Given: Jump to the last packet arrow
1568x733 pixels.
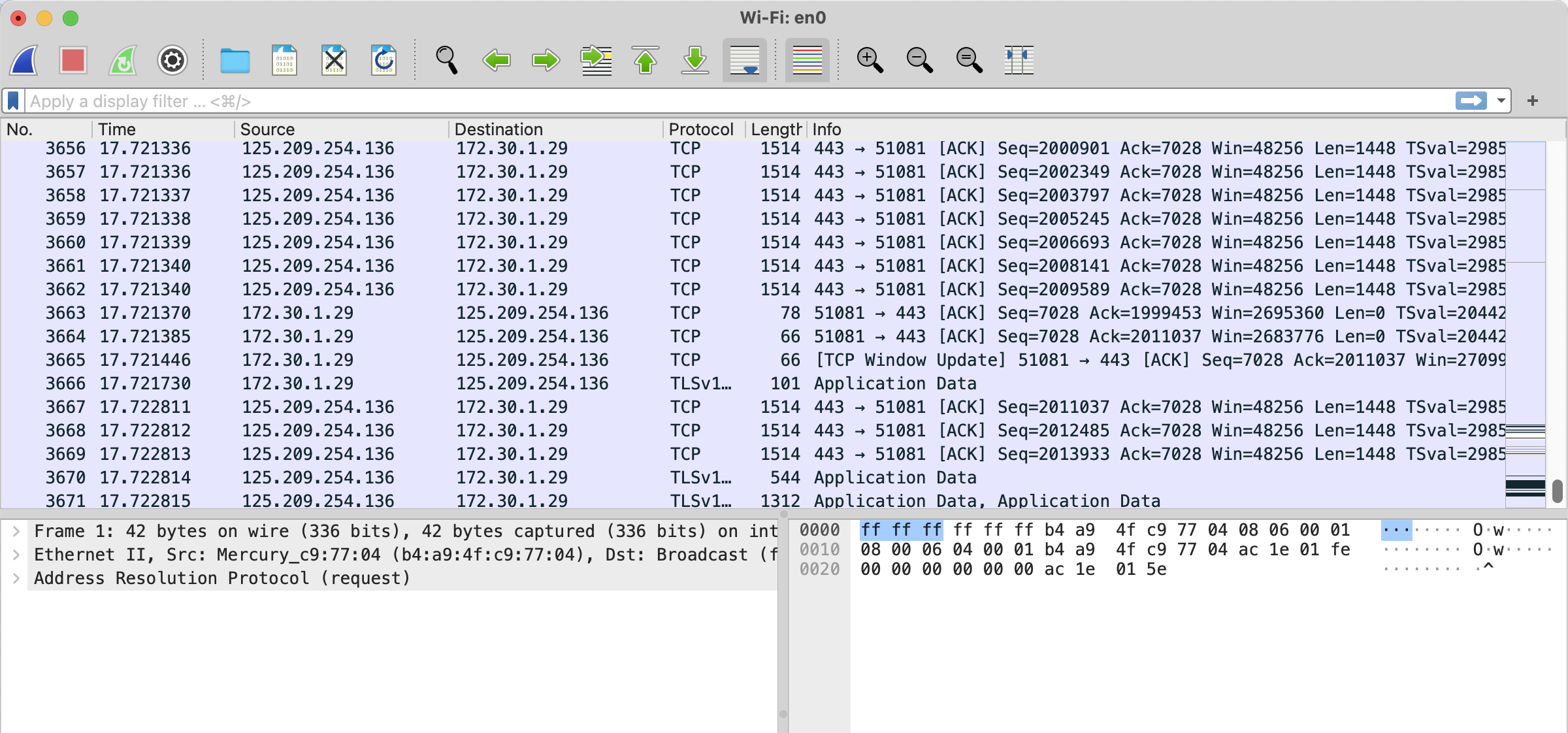Looking at the screenshot, I should click(x=694, y=61).
